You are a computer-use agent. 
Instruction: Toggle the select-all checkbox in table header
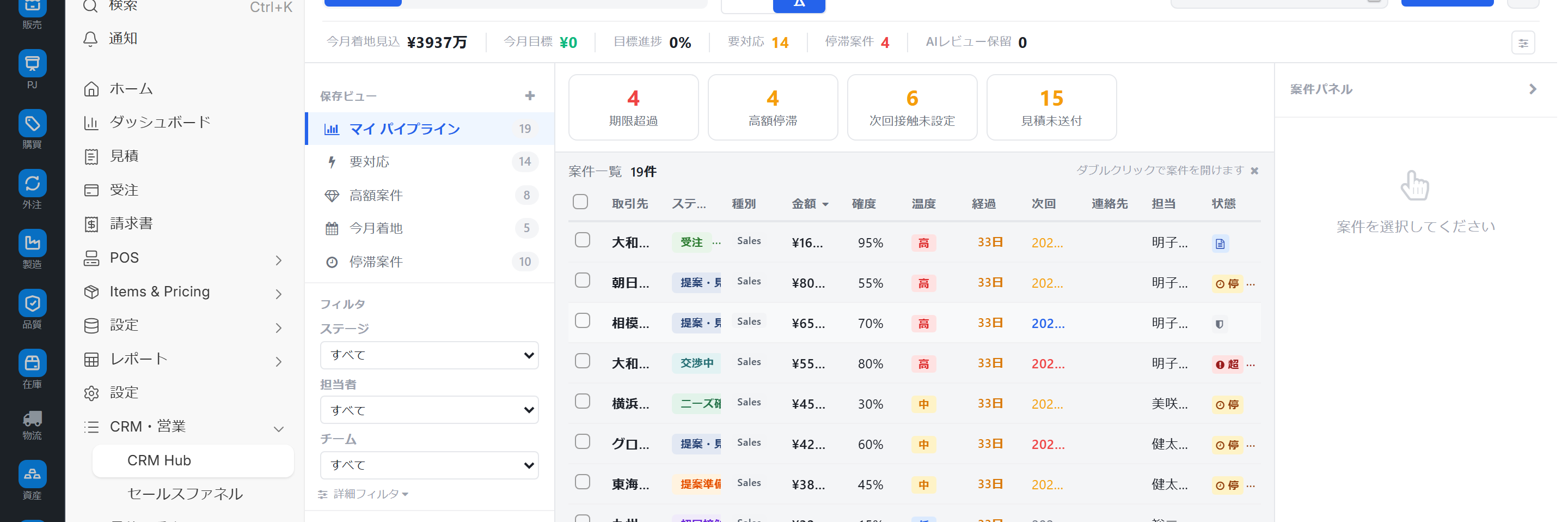[x=580, y=202]
